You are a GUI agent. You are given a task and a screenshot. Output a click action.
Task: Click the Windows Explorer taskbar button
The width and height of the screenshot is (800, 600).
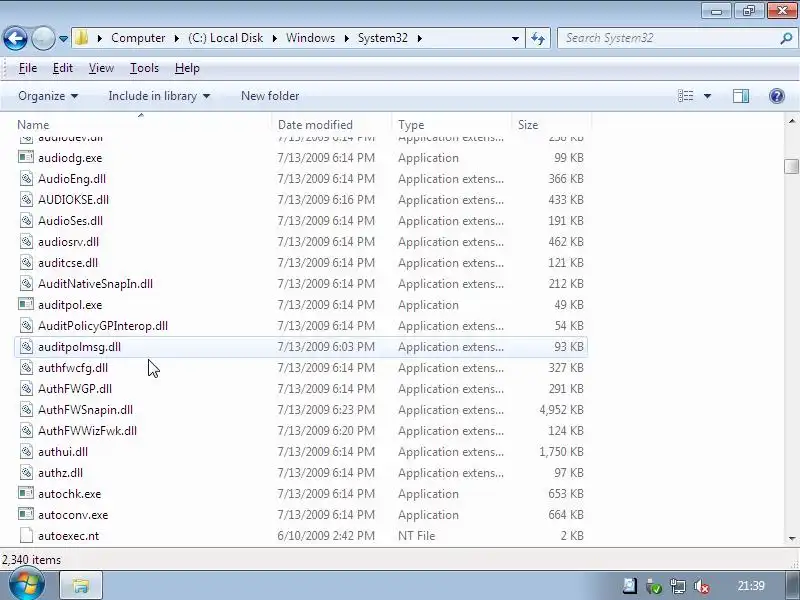pyautogui.click(x=81, y=585)
